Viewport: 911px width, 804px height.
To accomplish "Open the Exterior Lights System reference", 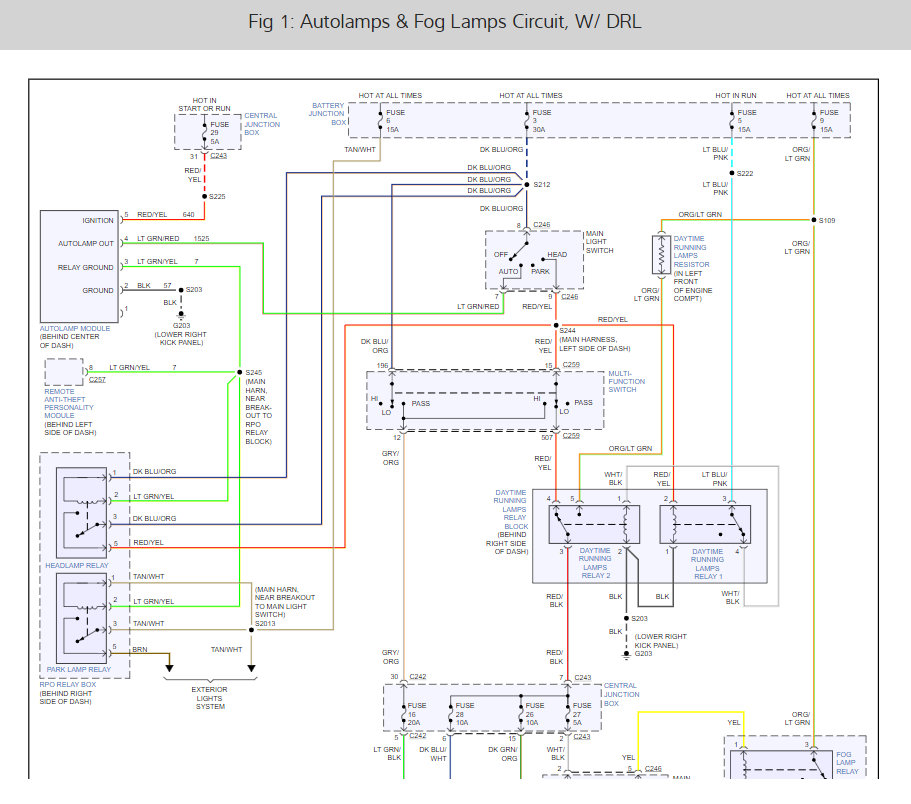I will click(x=210, y=698).
